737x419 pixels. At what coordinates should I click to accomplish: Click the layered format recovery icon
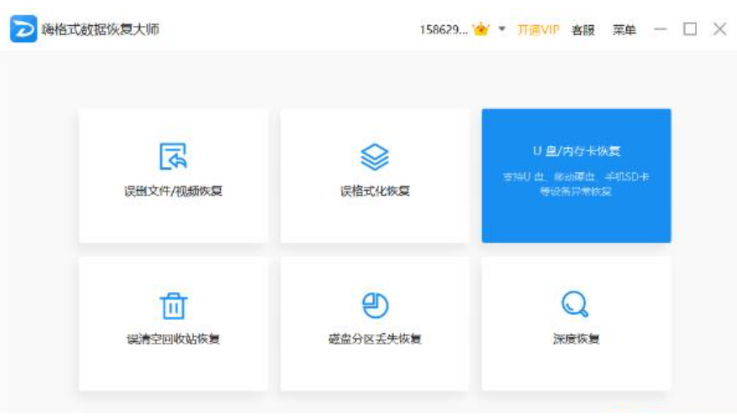[374, 157]
